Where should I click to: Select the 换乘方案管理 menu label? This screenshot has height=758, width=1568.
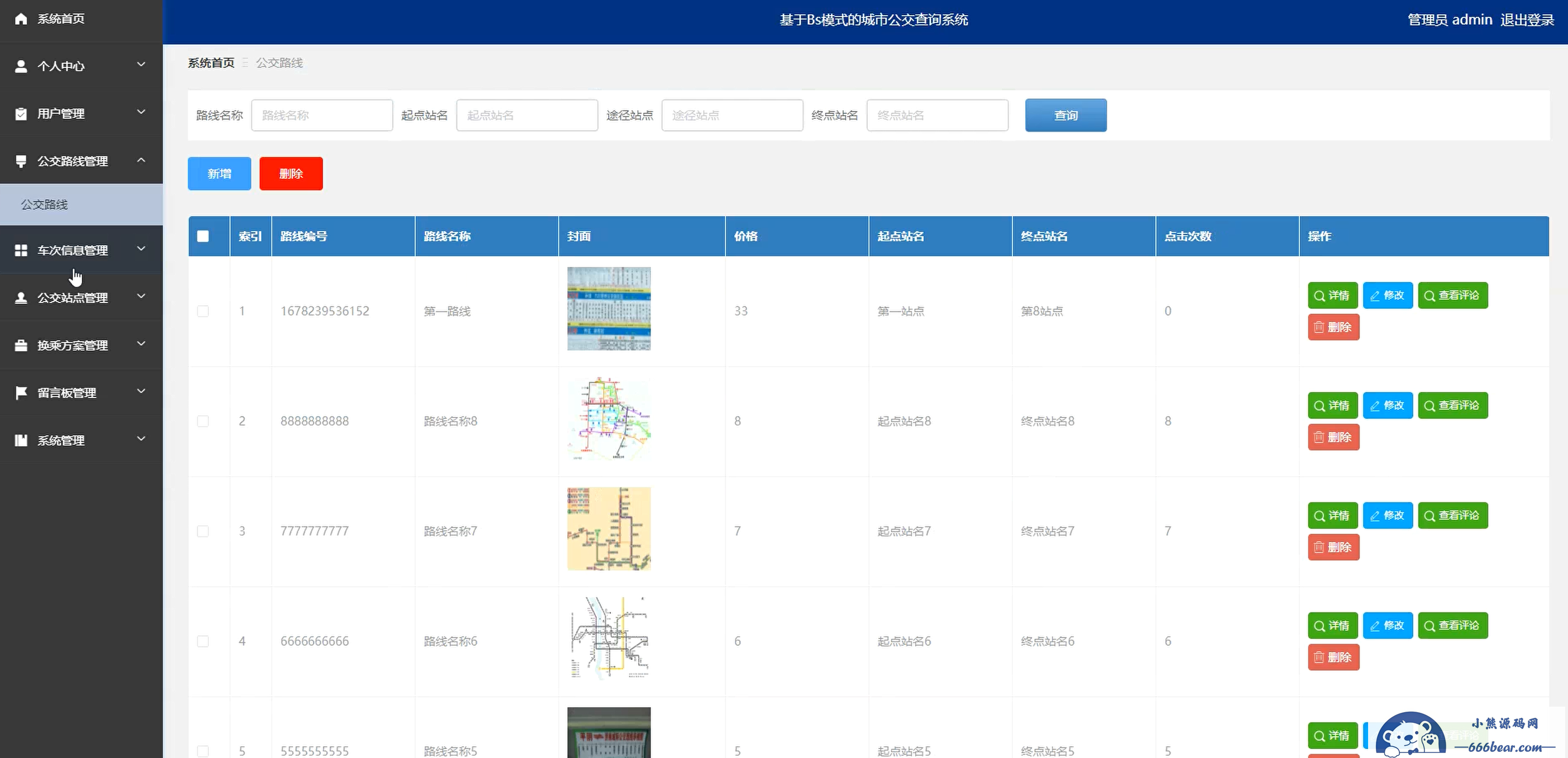73,346
